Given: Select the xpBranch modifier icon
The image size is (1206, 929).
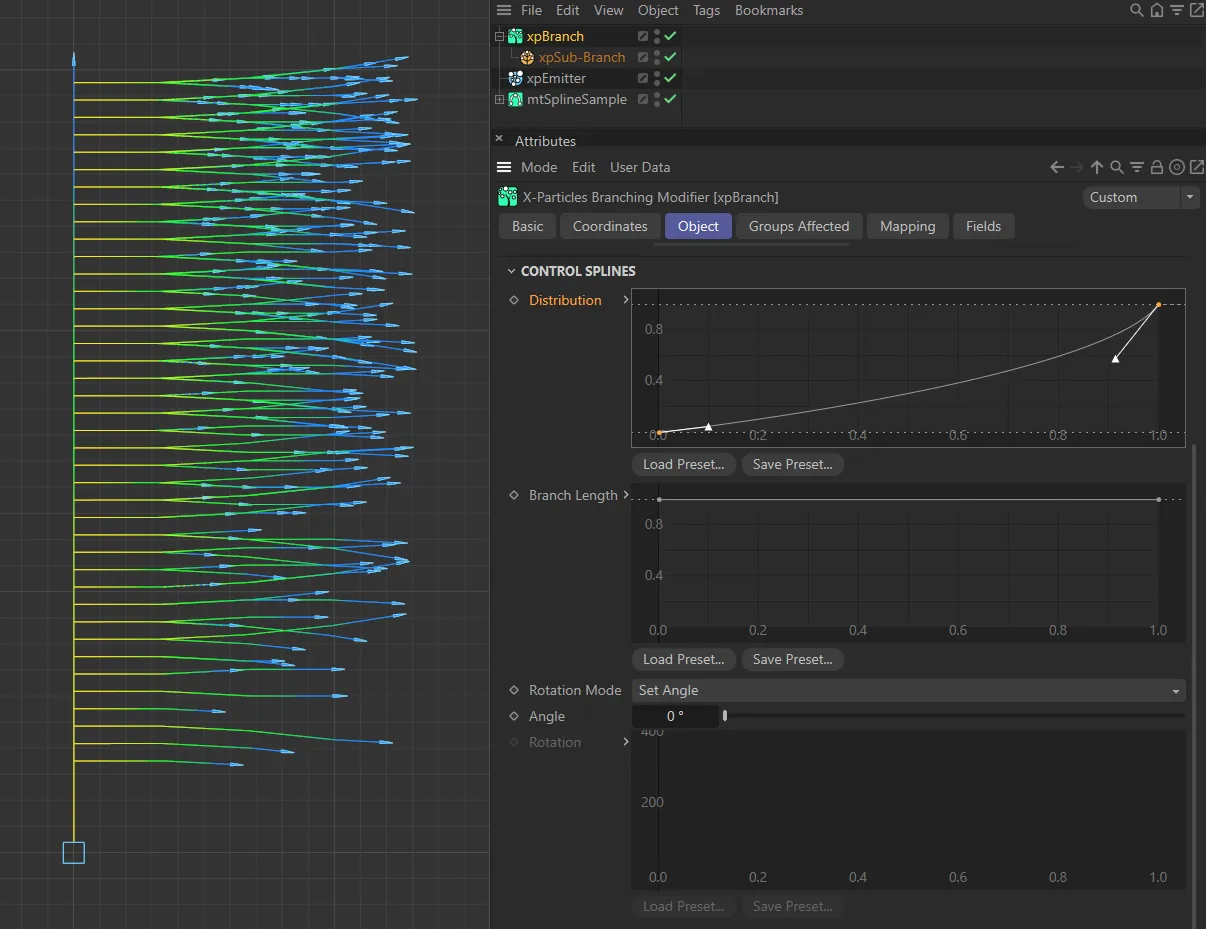Looking at the screenshot, I should pyautogui.click(x=515, y=36).
